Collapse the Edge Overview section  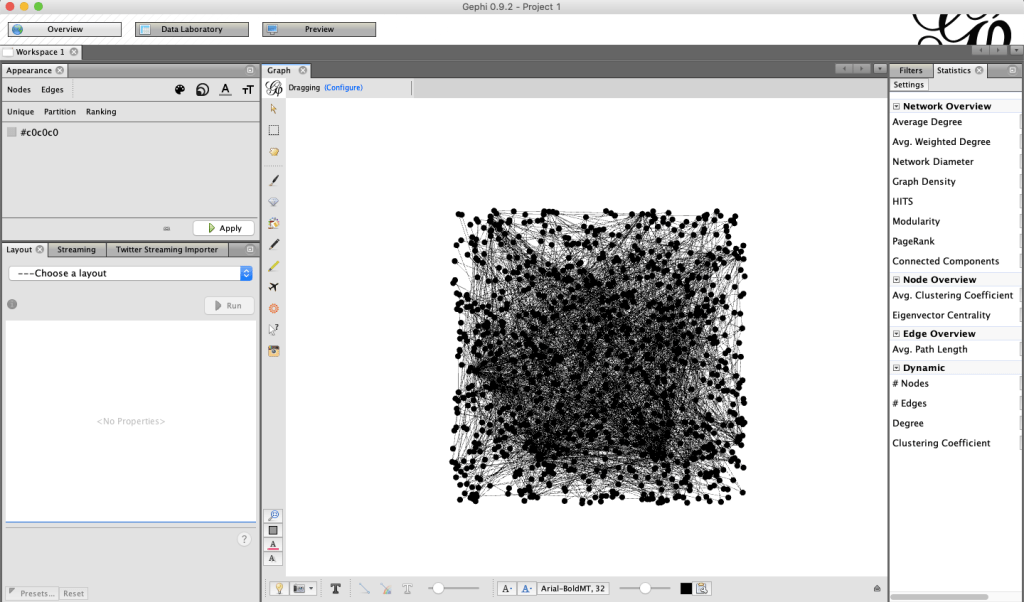point(897,334)
